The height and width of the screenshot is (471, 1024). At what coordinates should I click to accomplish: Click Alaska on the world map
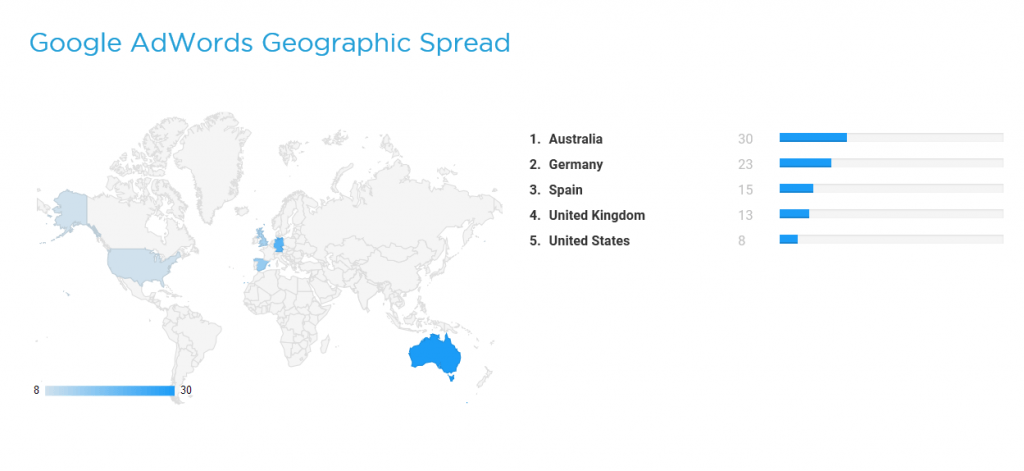[69, 209]
